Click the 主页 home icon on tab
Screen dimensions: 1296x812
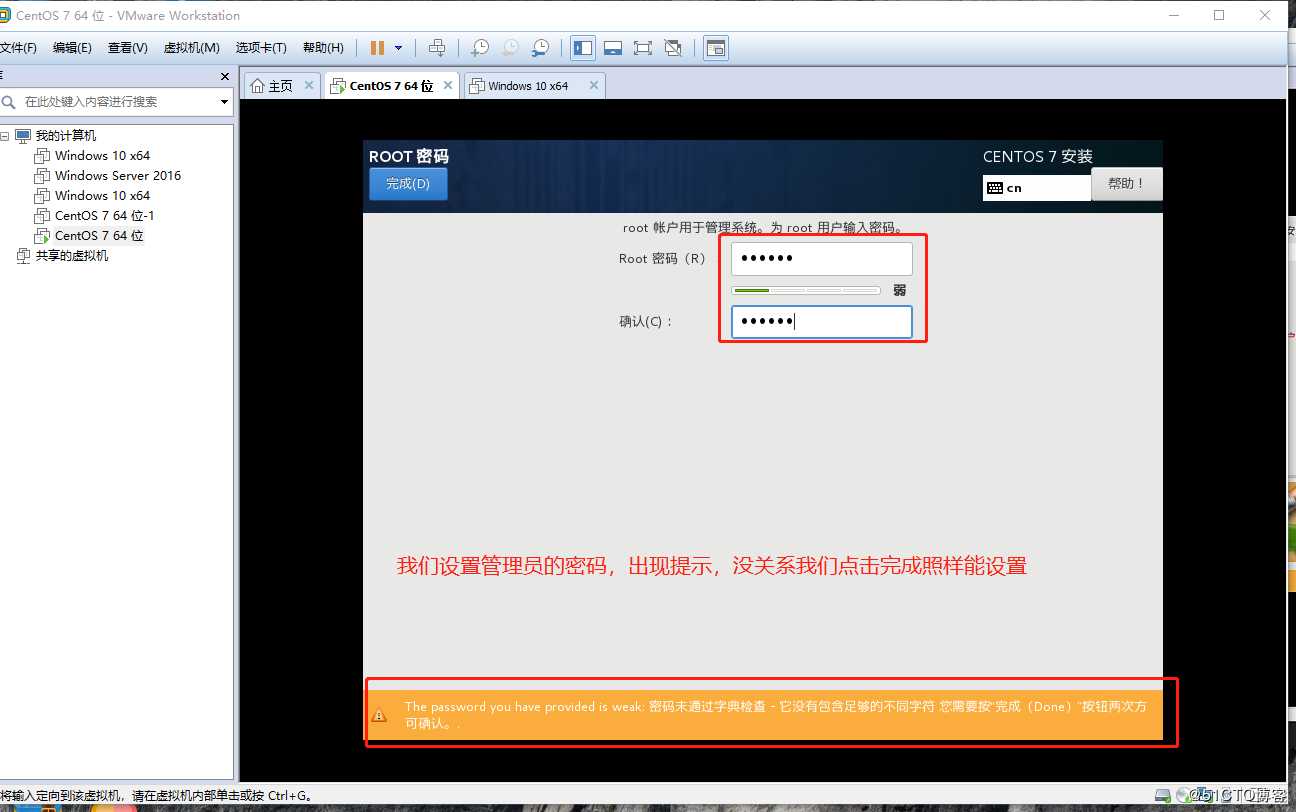coord(258,86)
